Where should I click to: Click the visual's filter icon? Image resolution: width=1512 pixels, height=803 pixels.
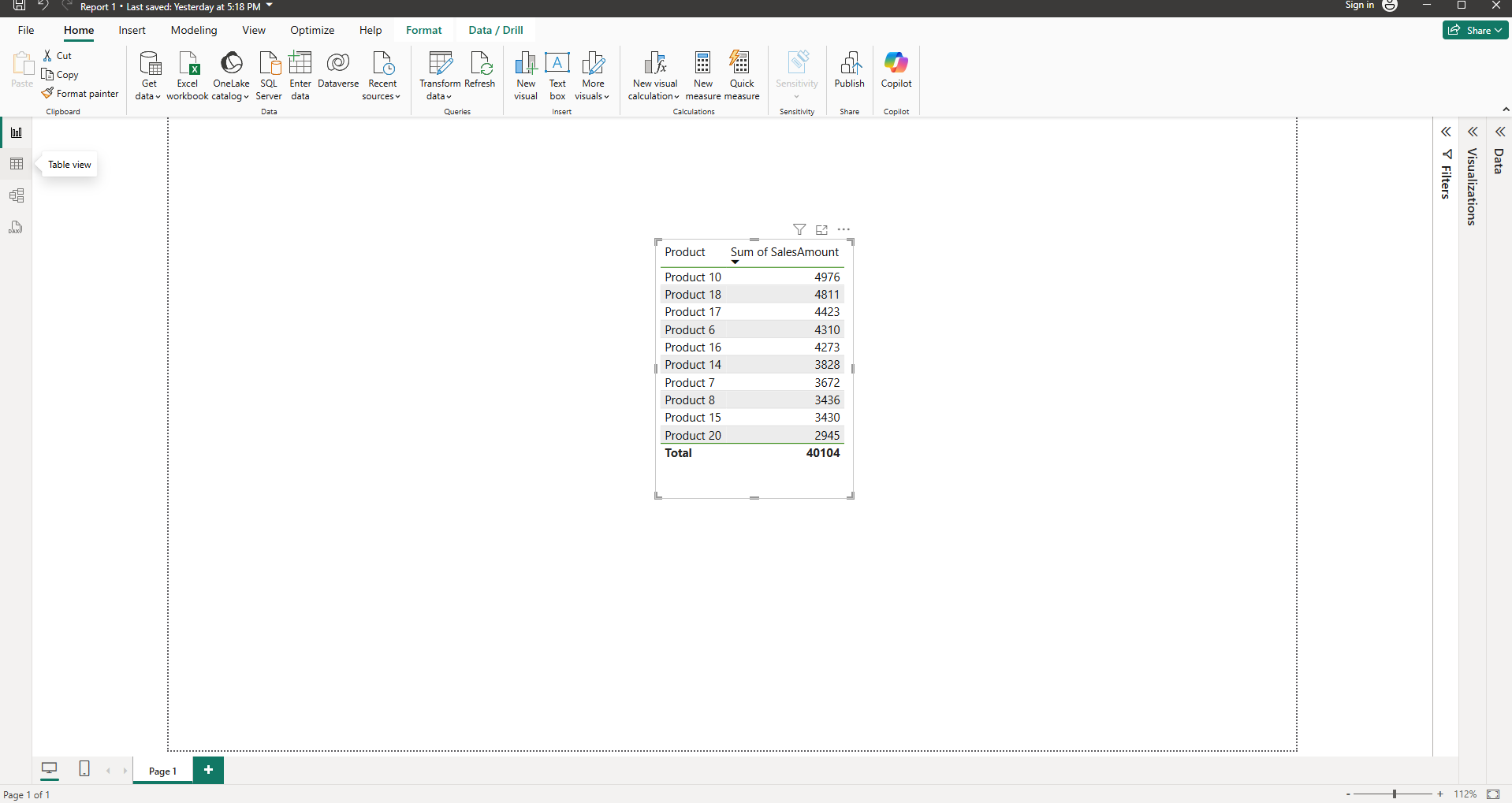click(799, 229)
